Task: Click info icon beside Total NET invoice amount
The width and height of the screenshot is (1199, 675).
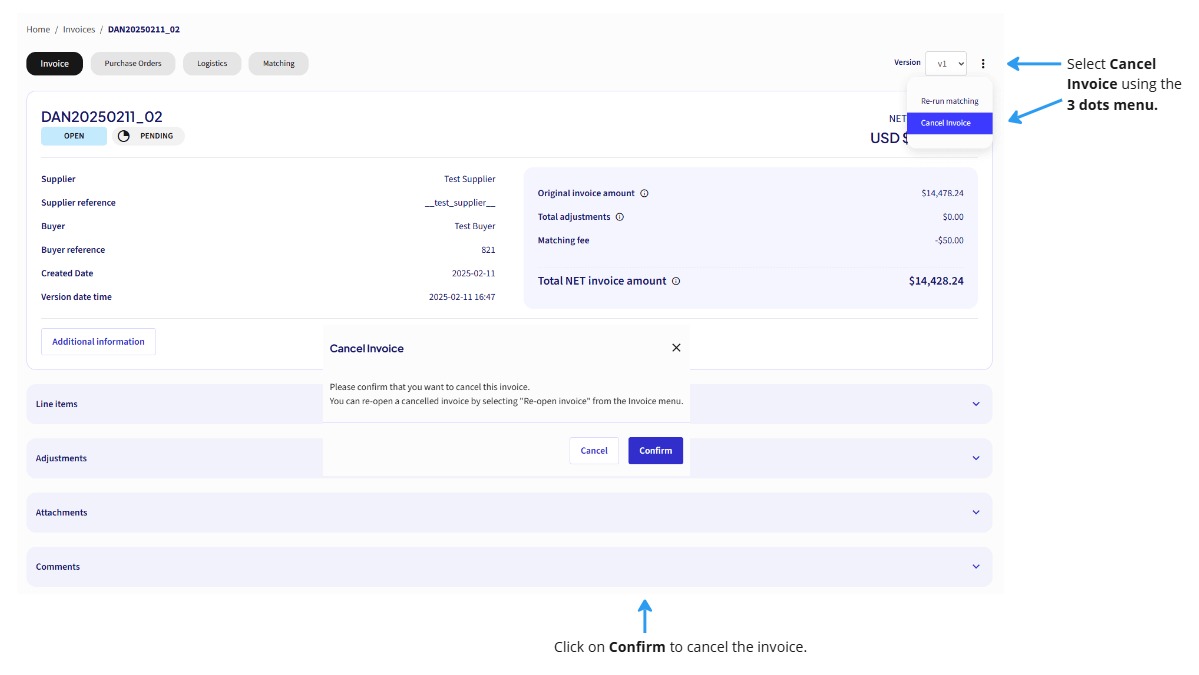Action: tap(676, 281)
